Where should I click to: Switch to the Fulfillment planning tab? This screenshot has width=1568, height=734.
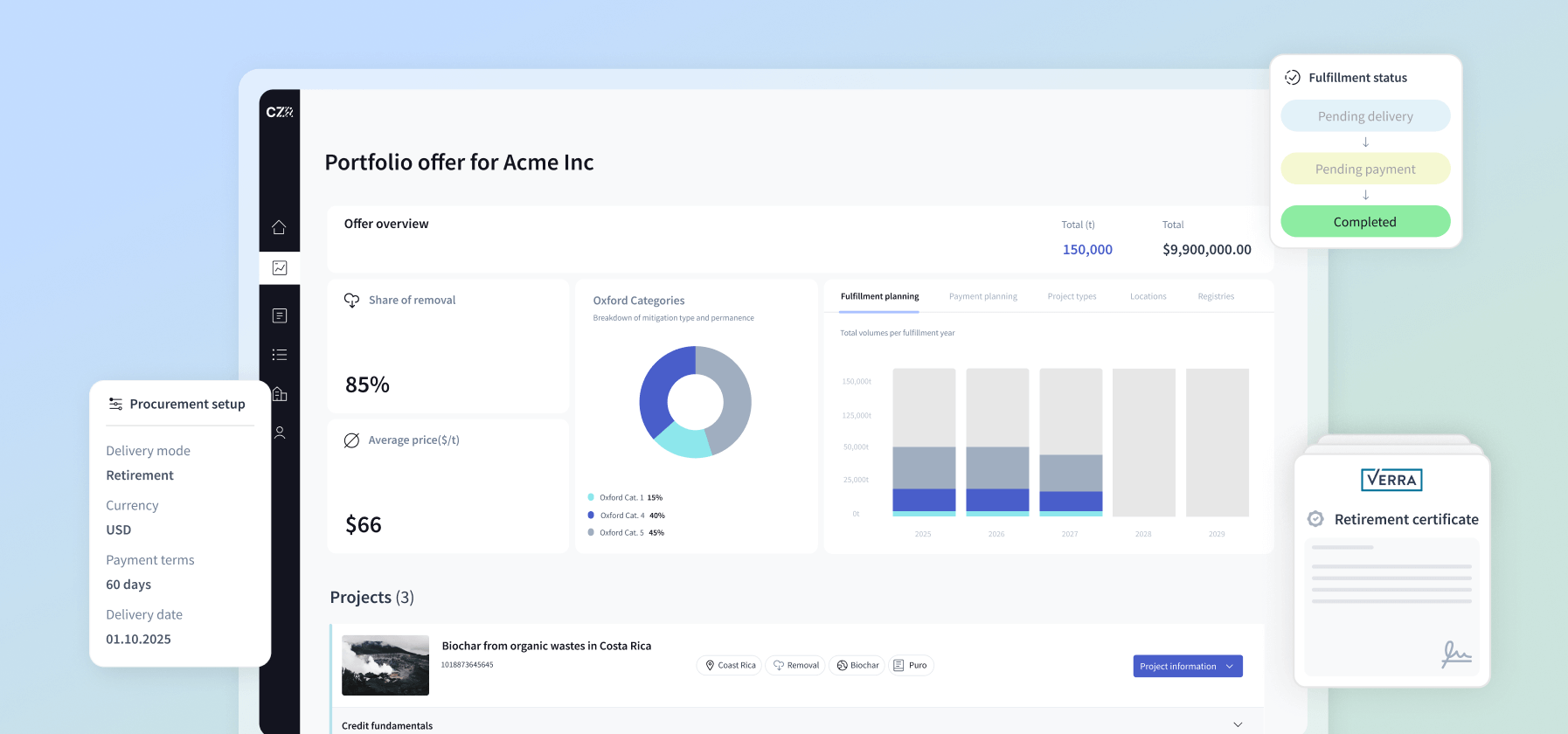879,296
